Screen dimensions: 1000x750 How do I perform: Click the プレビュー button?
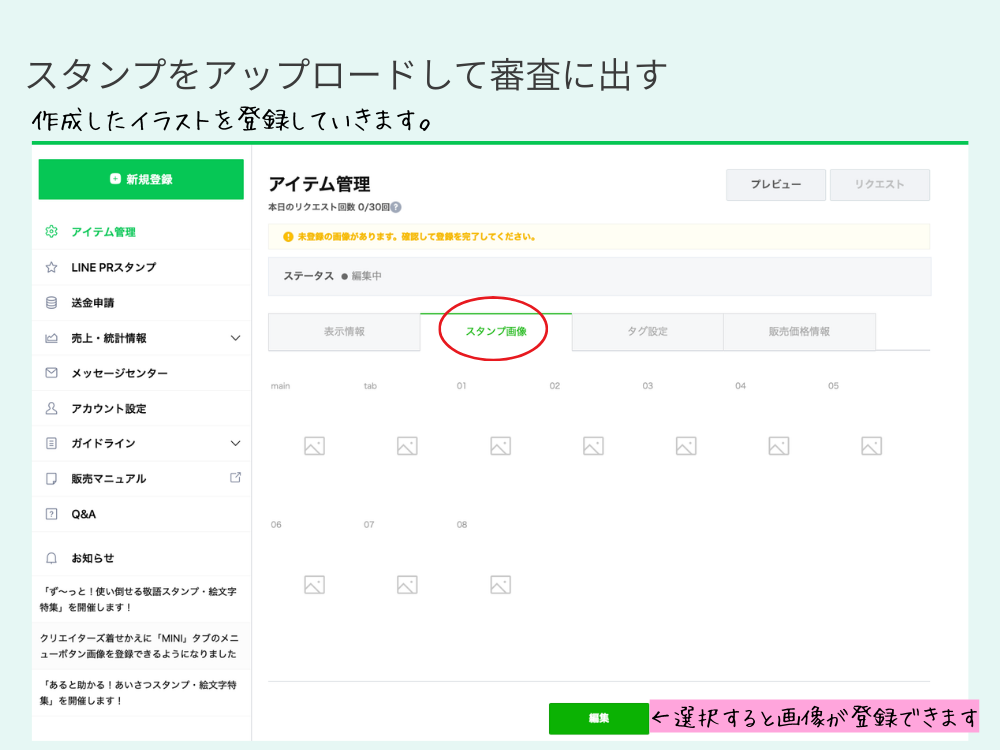coord(775,184)
